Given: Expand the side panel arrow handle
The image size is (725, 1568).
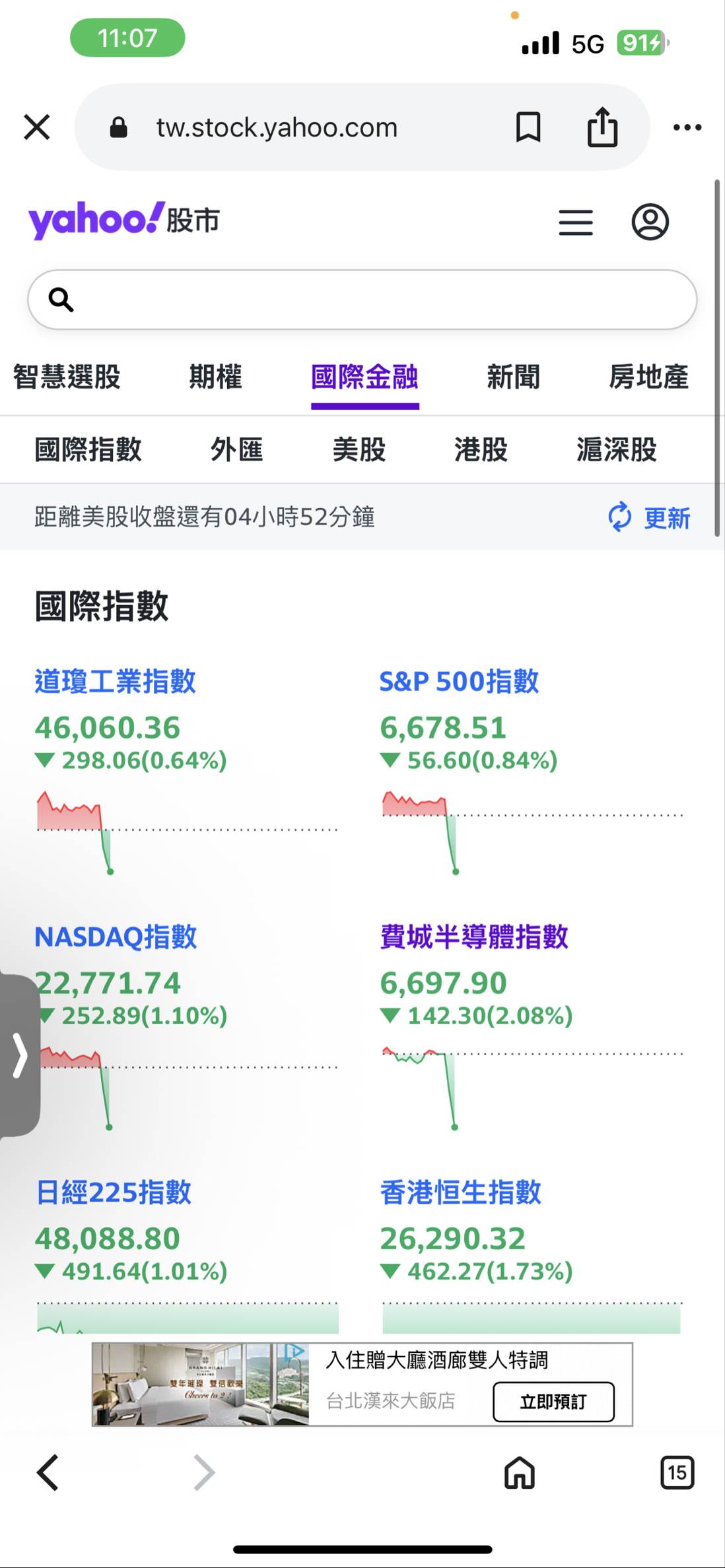Looking at the screenshot, I should tap(20, 1056).
